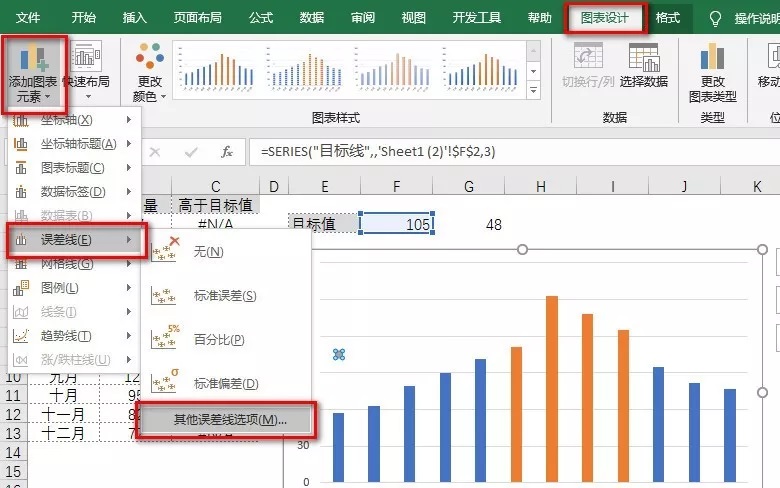Click the Change Colors (更改颜色) palette icon
The width and height of the screenshot is (780, 488).
coord(149,59)
